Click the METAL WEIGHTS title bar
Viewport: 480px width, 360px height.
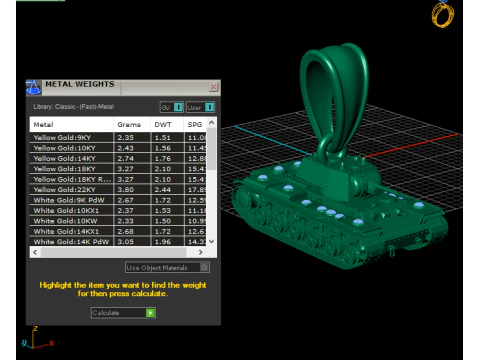123,87
